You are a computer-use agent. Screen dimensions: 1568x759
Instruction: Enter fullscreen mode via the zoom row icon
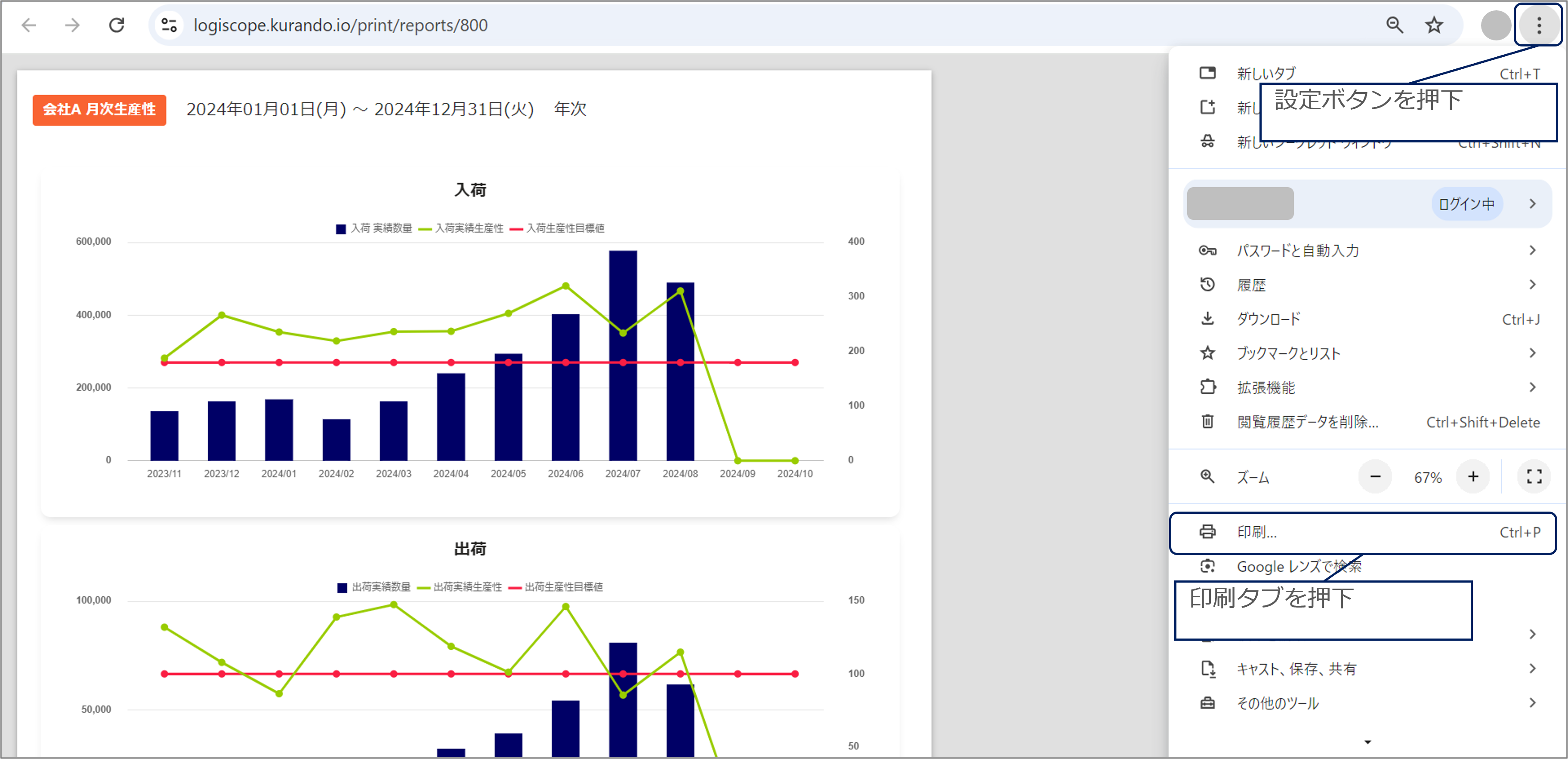pyautogui.click(x=1534, y=477)
